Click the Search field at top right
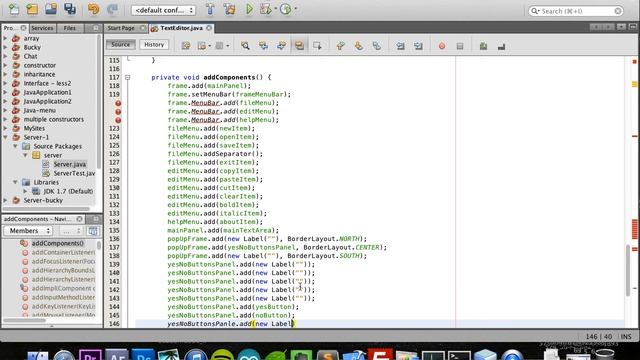The image size is (640, 360). pos(576,11)
